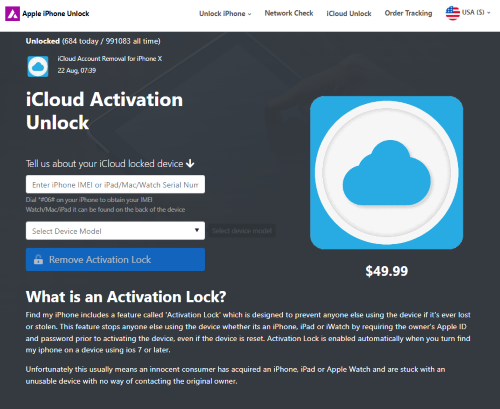Click the 'Select device model' tooltip label

[x=242, y=231]
